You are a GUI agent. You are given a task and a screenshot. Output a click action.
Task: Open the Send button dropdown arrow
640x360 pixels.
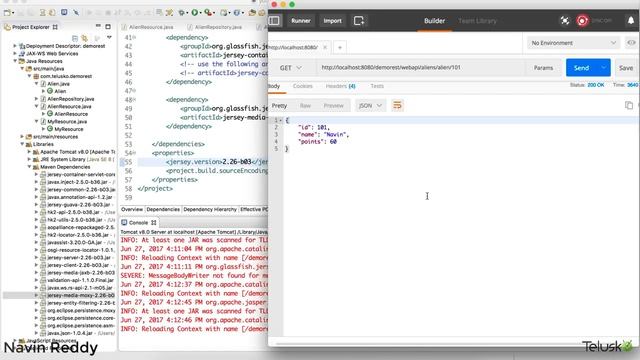(603, 67)
